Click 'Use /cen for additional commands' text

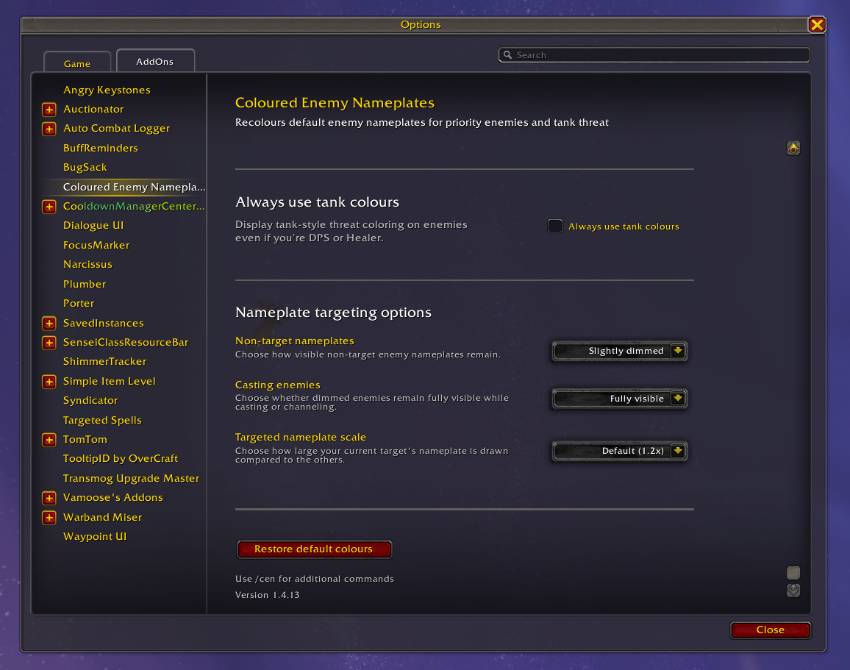(x=314, y=579)
